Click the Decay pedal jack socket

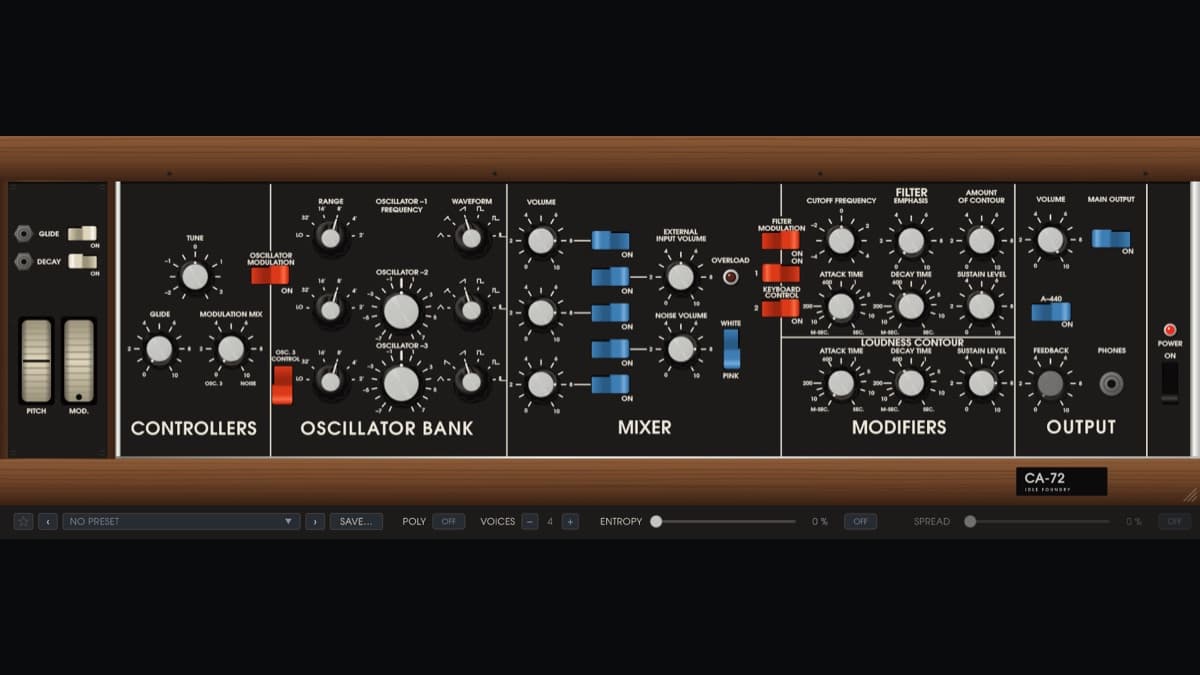pos(23,262)
